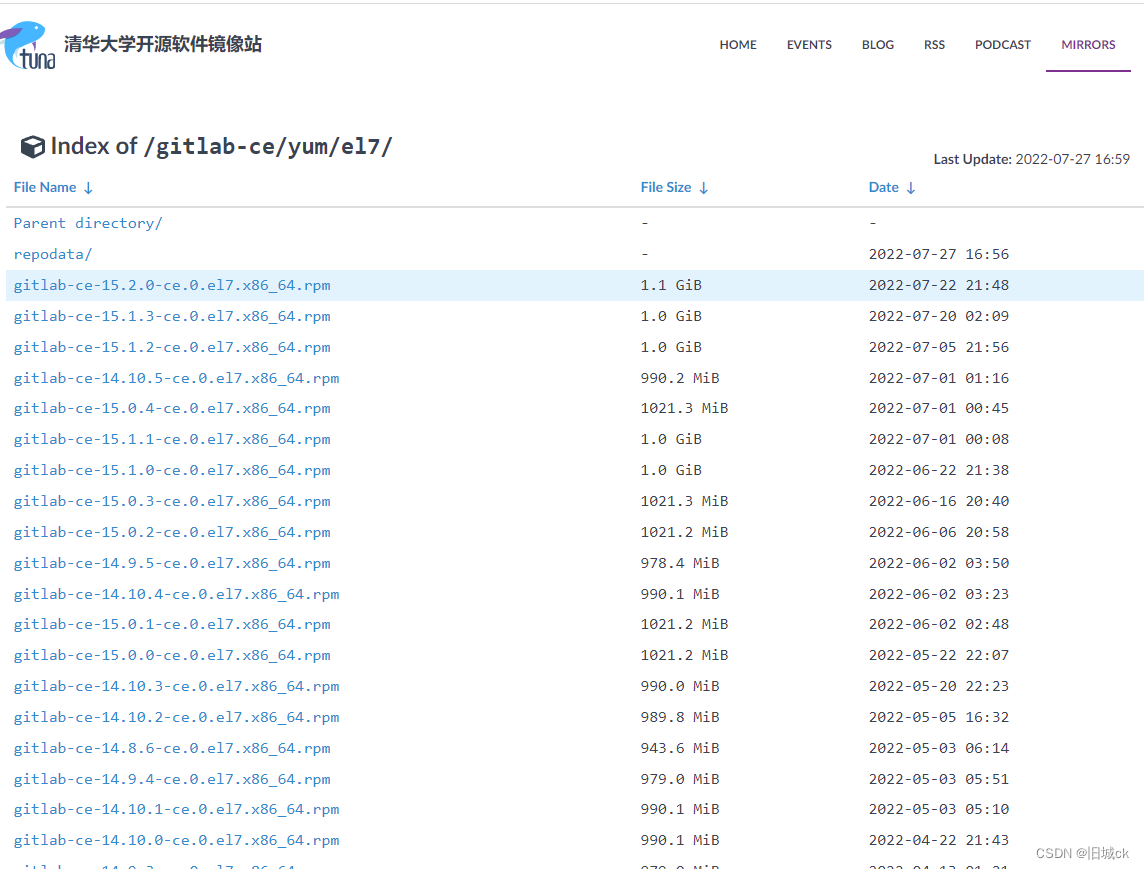The width and height of the screenshot is (1144, 869).
Task: Click the Date column header
Action: (x=884, y=188)
